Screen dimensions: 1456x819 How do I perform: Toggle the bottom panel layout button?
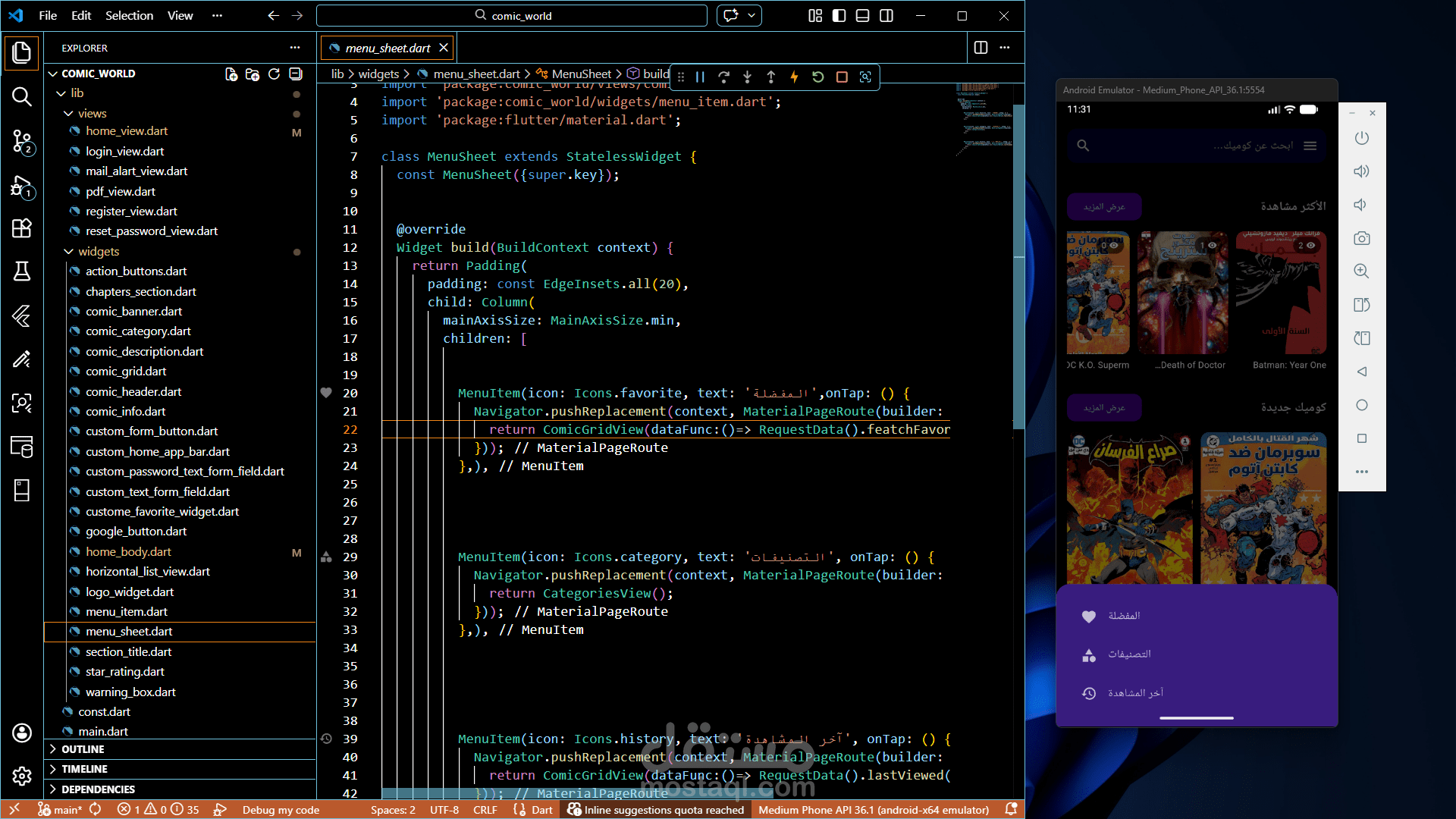point(862,15)
